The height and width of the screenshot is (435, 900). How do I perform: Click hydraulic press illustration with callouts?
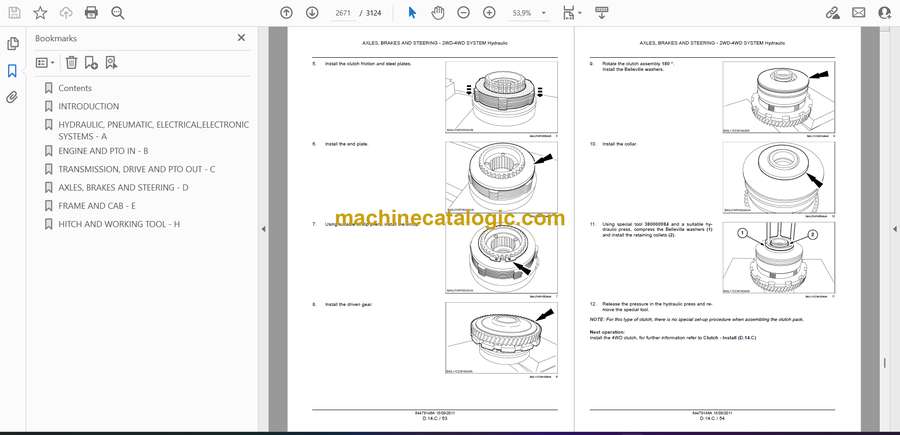coord(779,258)
